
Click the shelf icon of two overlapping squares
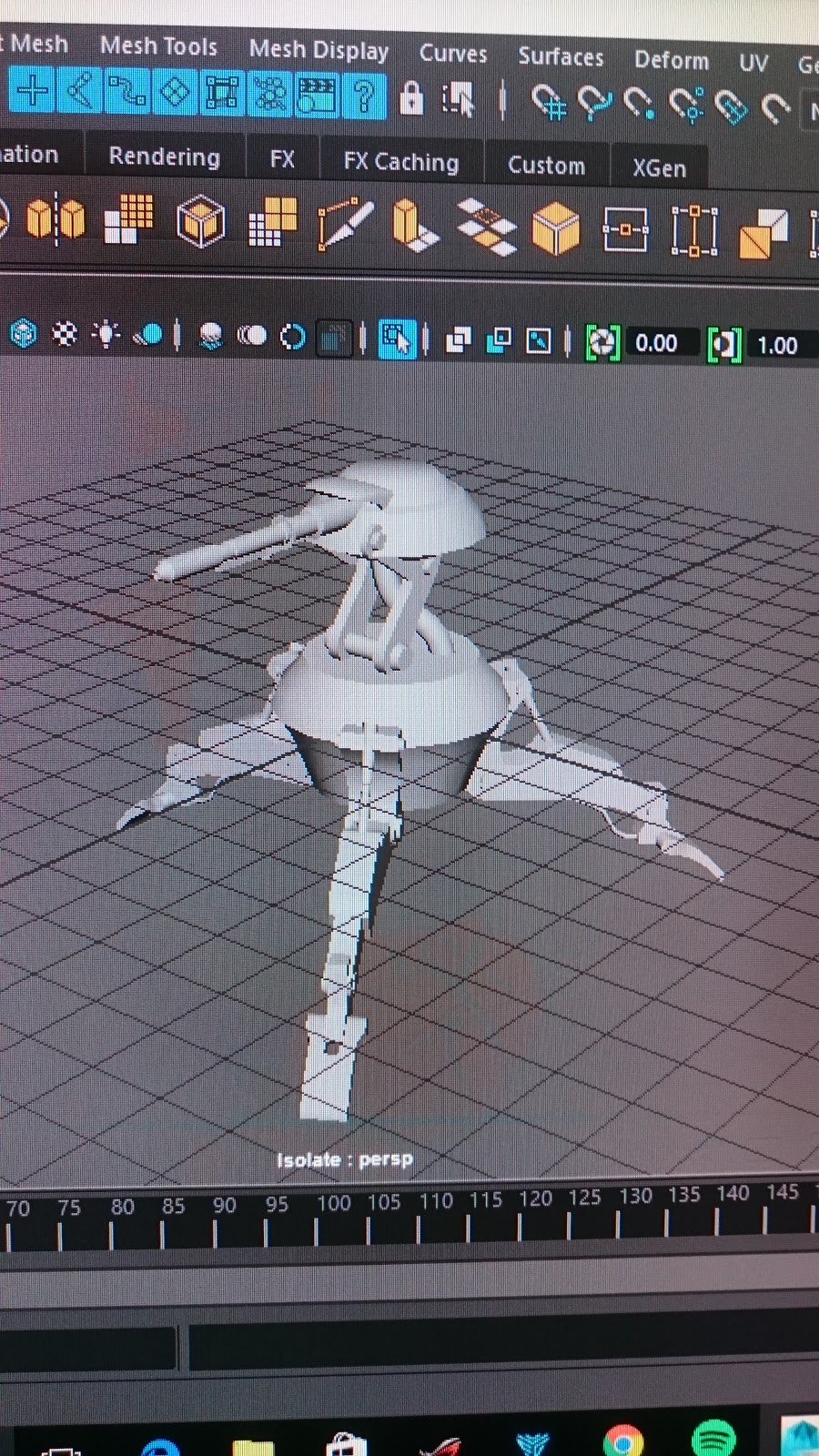[763, 234]
